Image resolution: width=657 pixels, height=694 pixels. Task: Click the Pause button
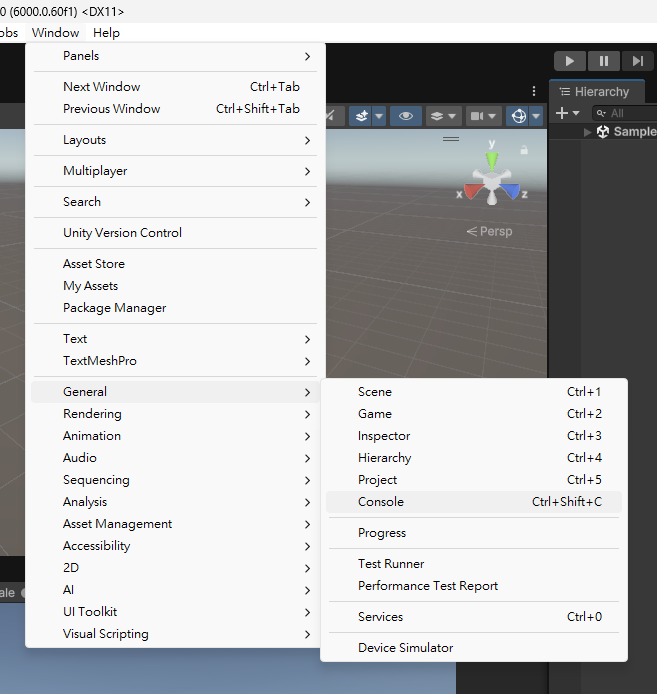[x=603, y=61]
